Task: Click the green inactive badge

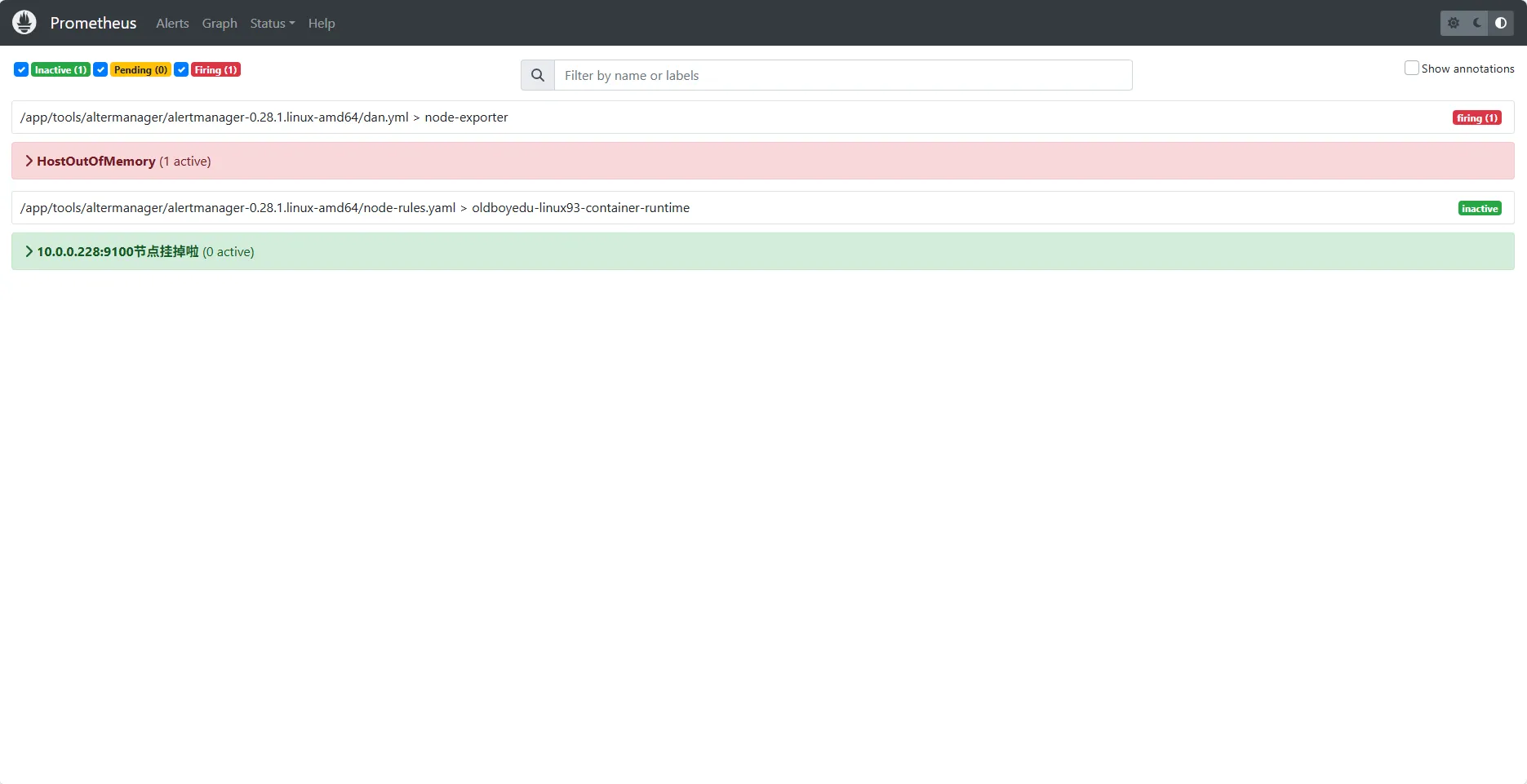Action: tap(1479, 208)
